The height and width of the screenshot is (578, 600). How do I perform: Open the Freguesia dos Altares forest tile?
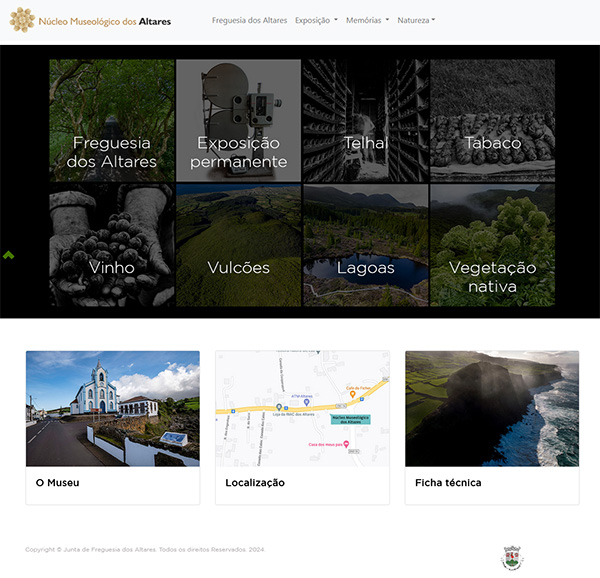(x=112, y=120)
